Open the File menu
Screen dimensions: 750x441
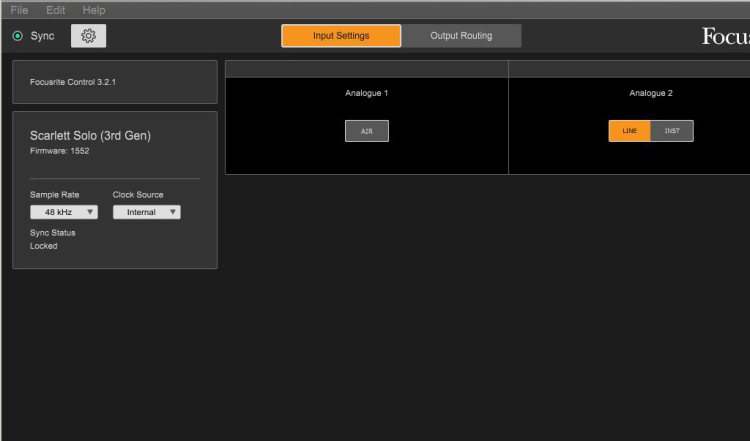[x=19, y=9]
